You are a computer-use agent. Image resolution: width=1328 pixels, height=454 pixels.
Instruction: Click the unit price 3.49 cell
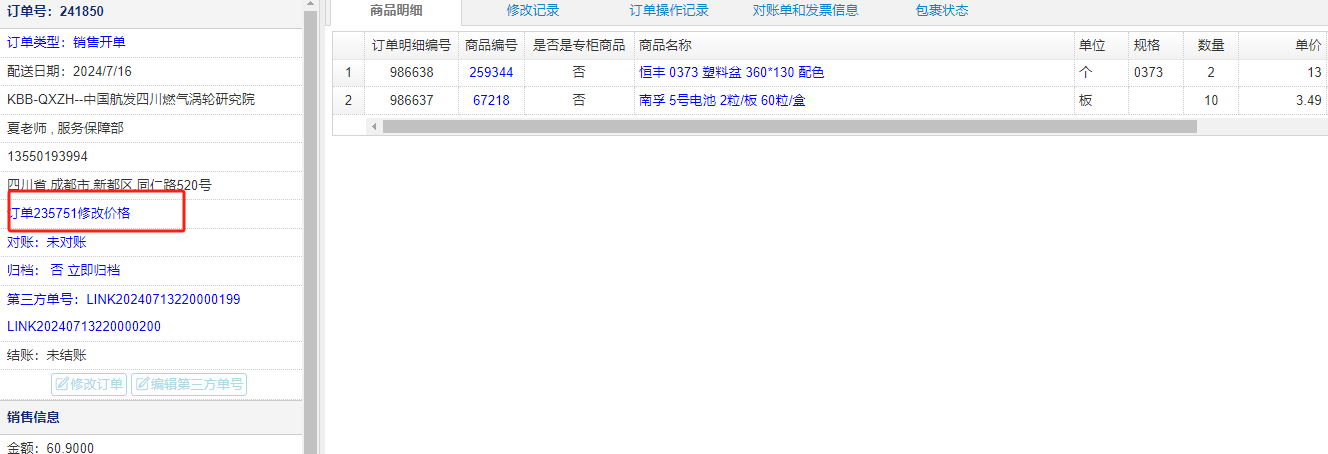(x=1283, y=100)
